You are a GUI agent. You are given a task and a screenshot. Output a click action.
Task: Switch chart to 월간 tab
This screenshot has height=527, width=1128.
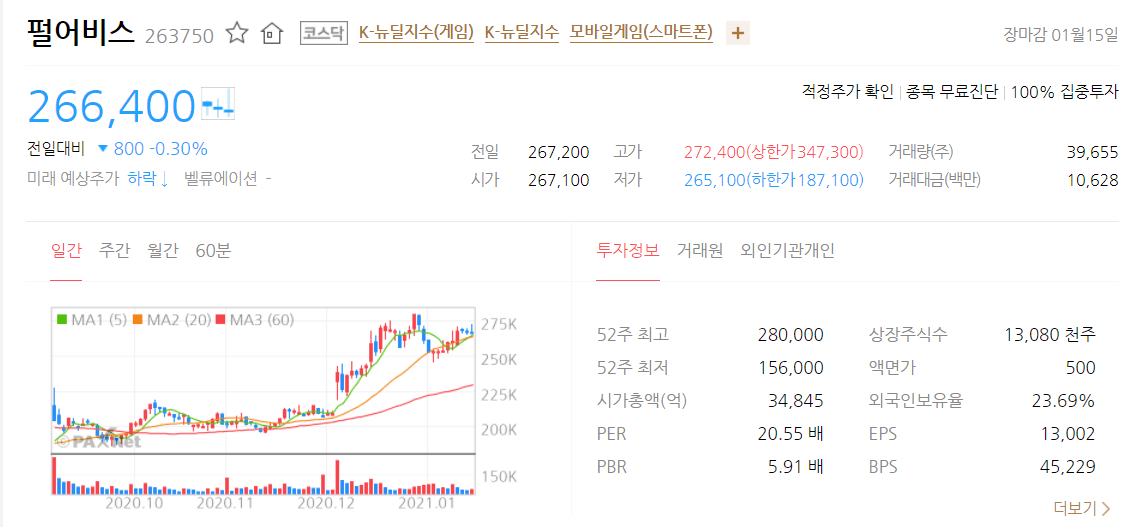click(163, 251)
